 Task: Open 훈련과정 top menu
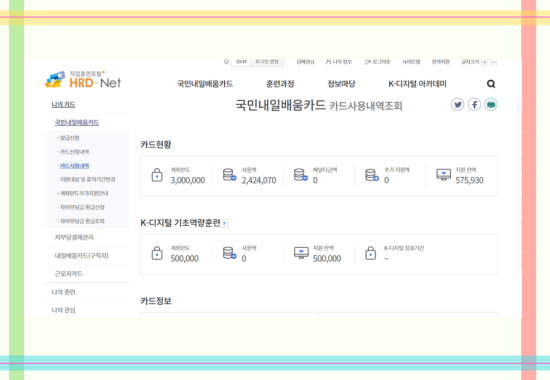[x=280, y=84]
